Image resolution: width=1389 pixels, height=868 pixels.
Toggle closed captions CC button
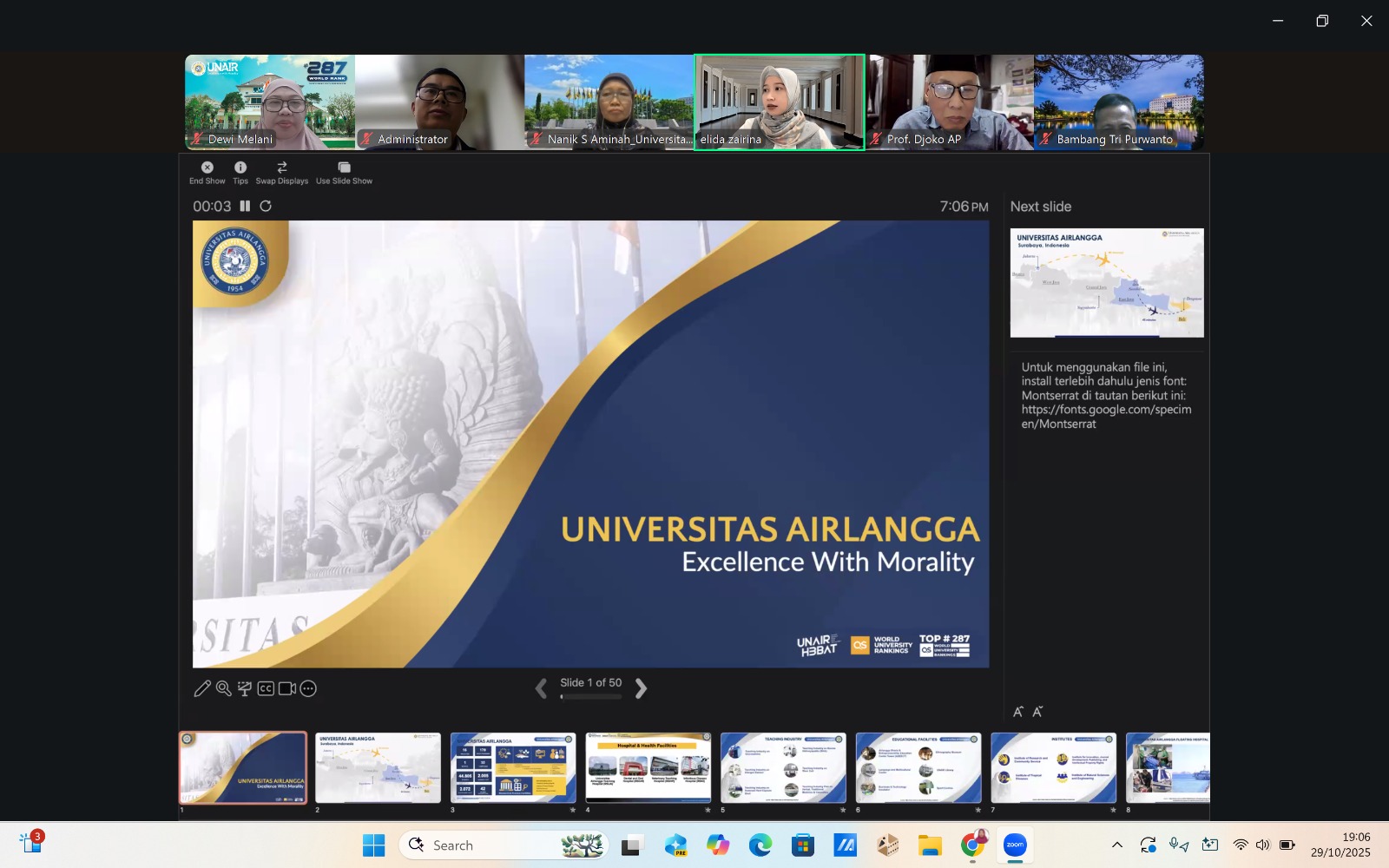[x=266, y=688]
